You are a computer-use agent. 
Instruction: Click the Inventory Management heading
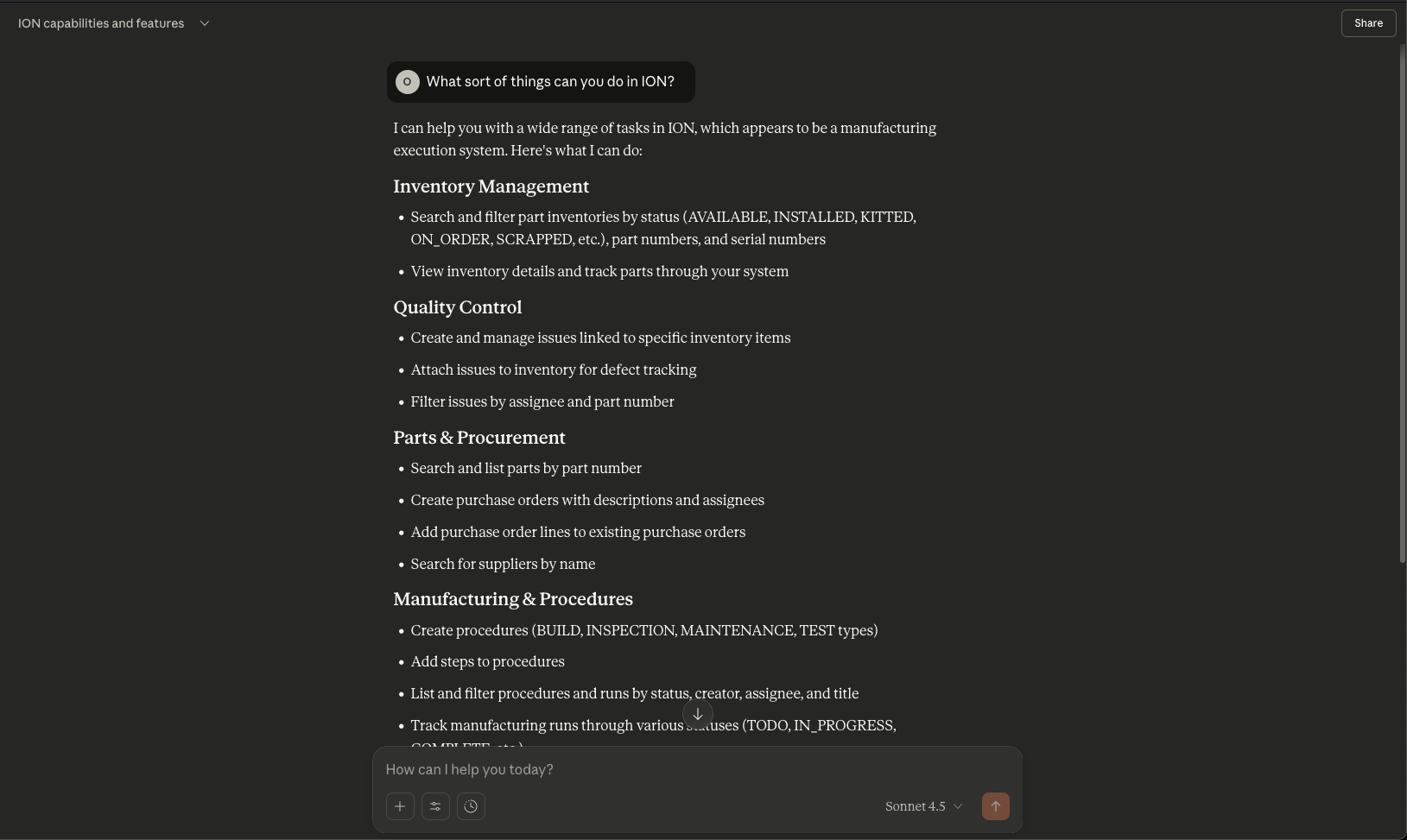491,186
